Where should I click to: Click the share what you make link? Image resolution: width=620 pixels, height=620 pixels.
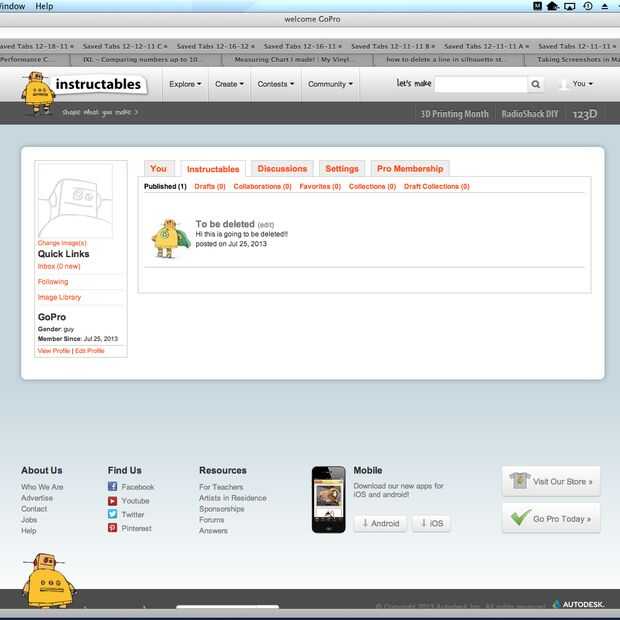(100, 112)
